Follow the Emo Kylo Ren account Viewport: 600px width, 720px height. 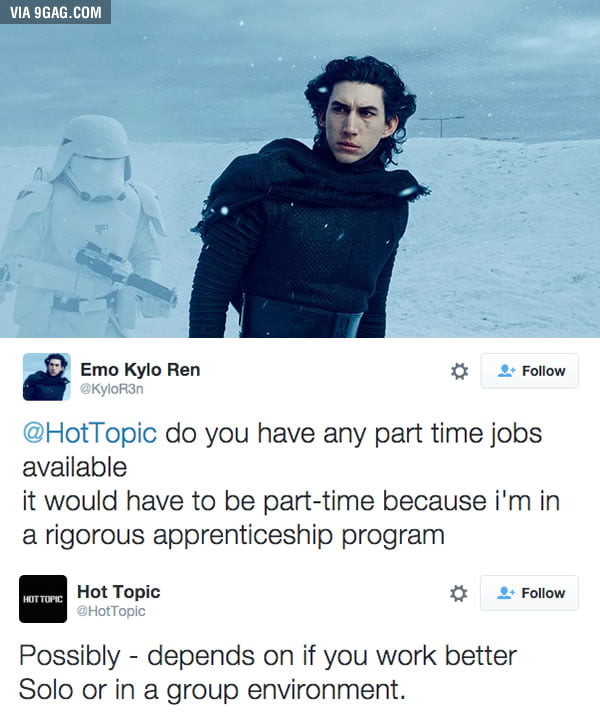(x=530, y=371)
